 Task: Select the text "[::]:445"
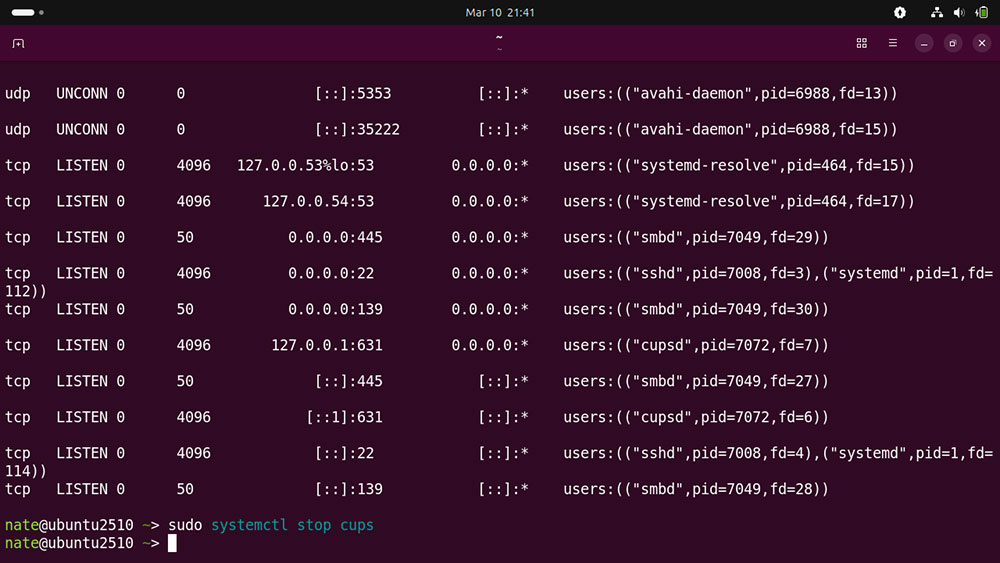tap(349, 381)
